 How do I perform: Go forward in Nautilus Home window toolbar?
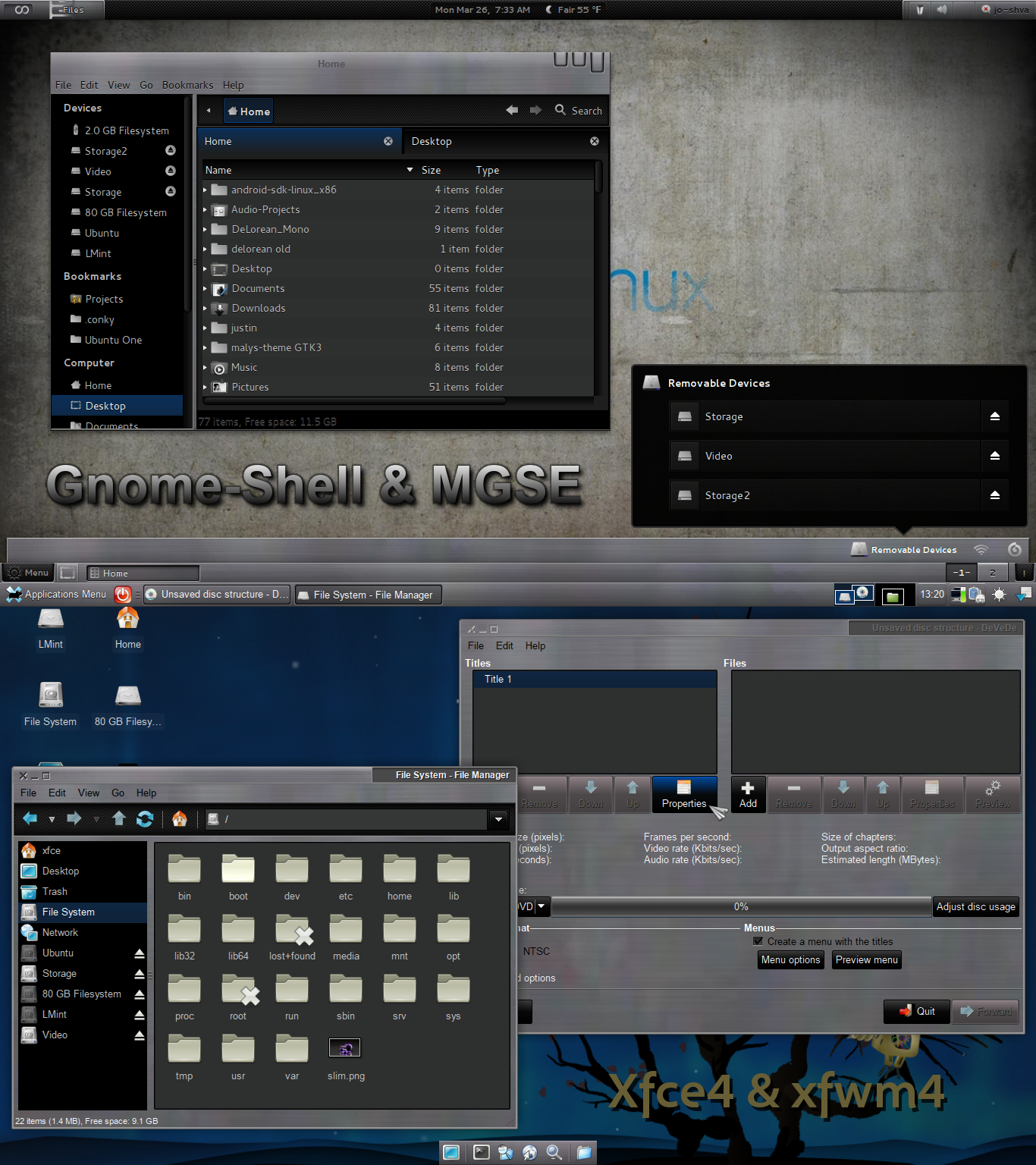[x=535, y=110]
